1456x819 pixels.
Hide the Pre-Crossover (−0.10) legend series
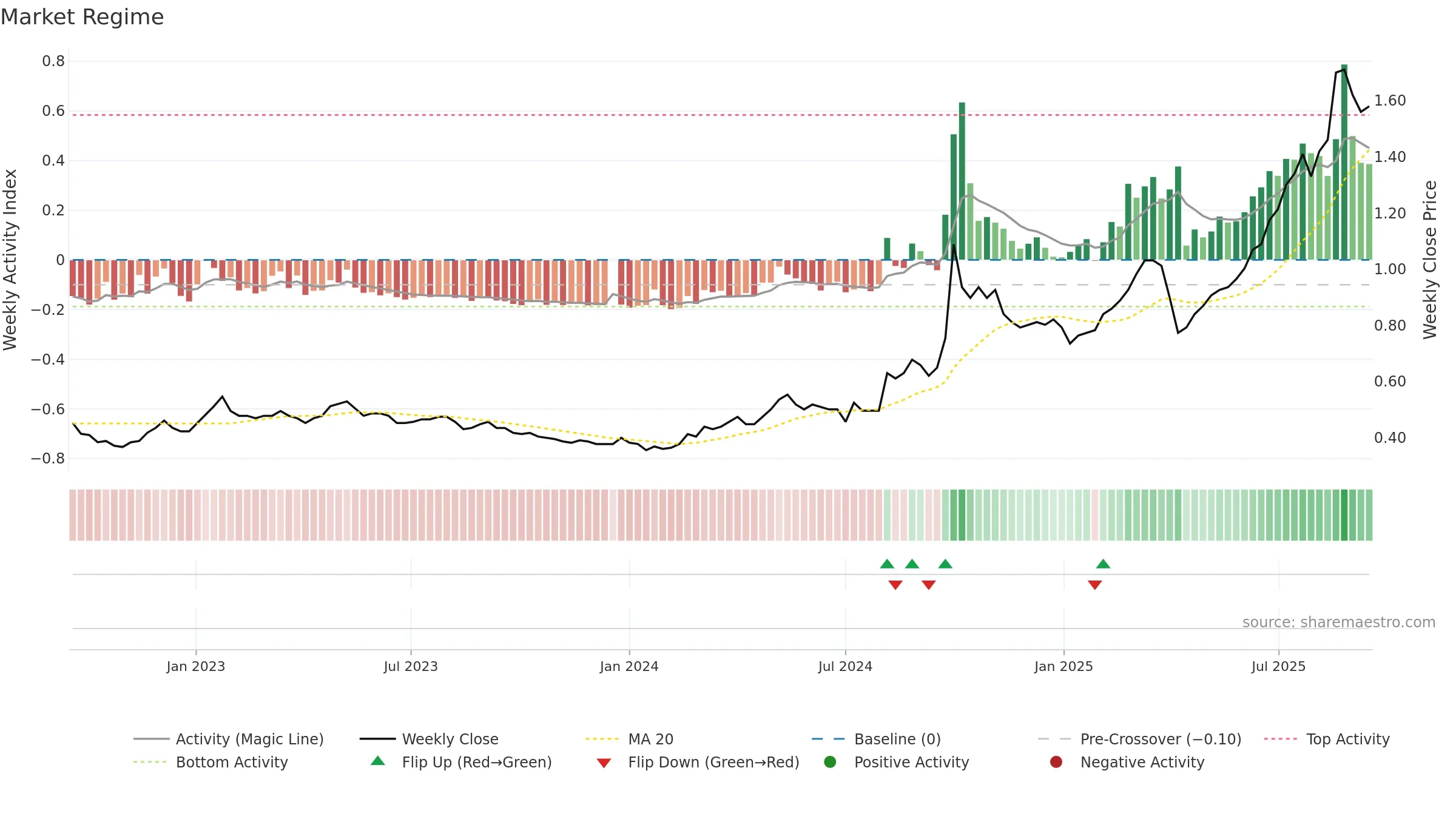[1140, 739]
